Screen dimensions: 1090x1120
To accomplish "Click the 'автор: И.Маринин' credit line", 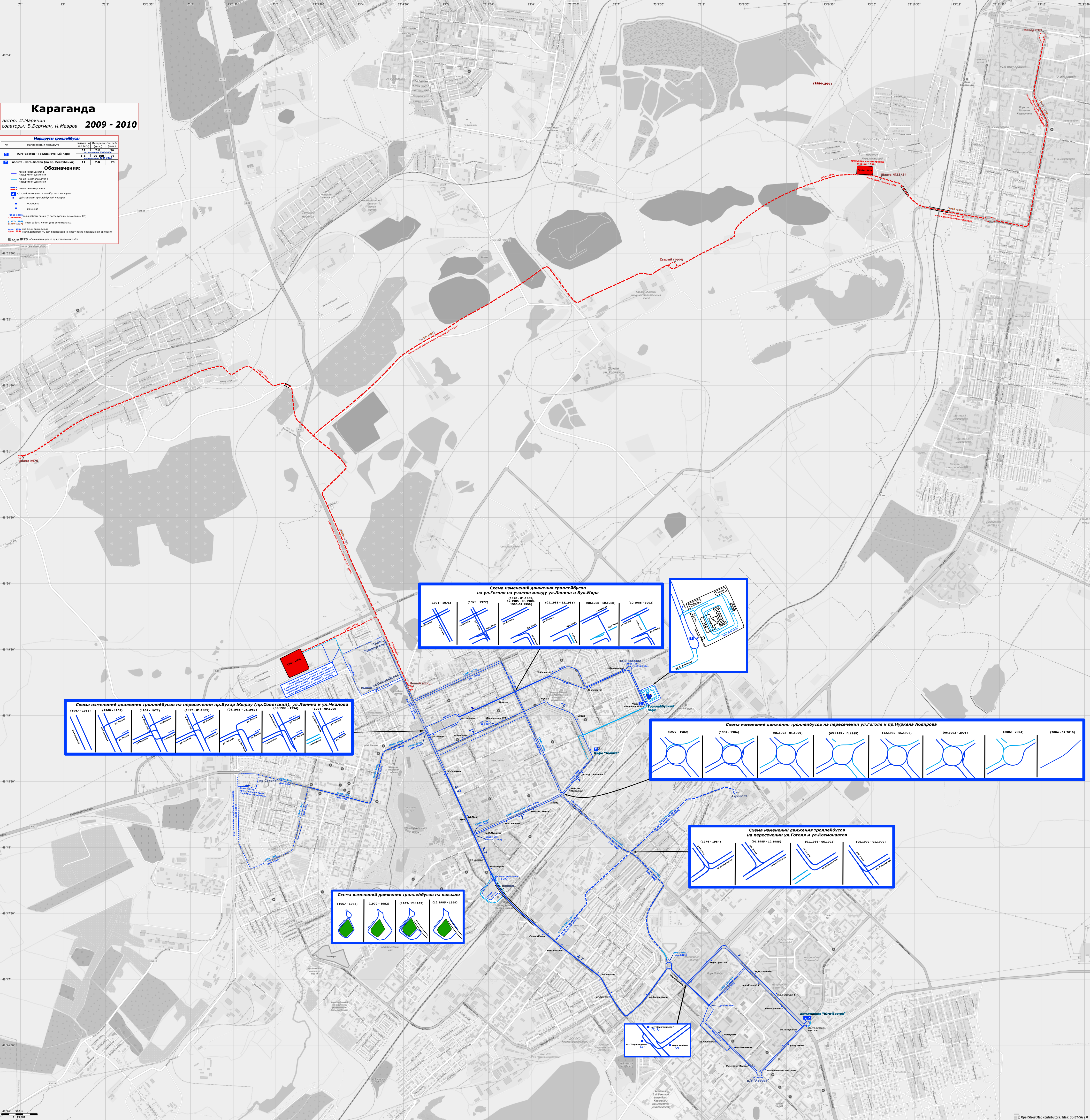I will click(x=23, y=121).
